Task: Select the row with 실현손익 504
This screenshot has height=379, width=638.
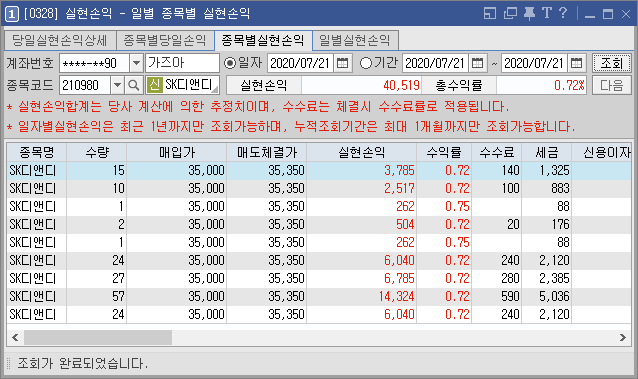Action: pos(319,224)
